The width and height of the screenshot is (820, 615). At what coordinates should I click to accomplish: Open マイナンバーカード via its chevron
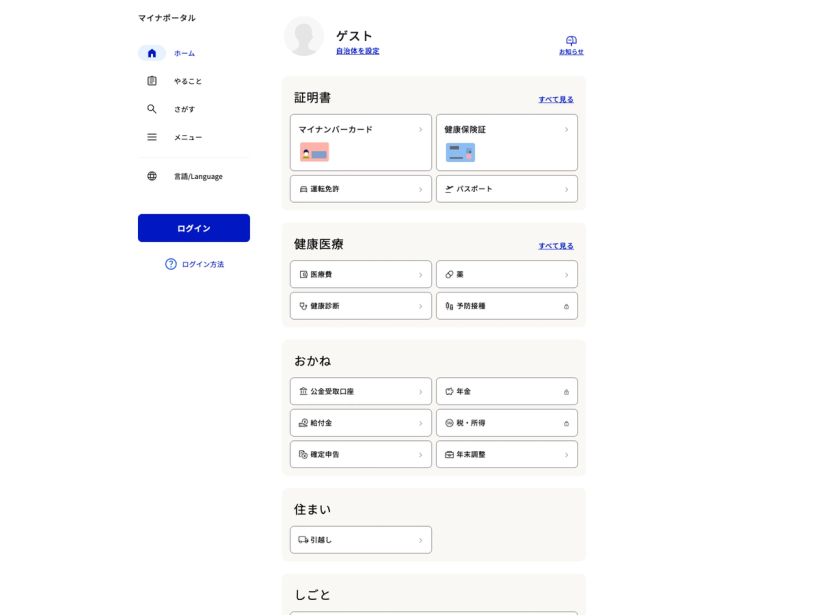tap(420, 129)
